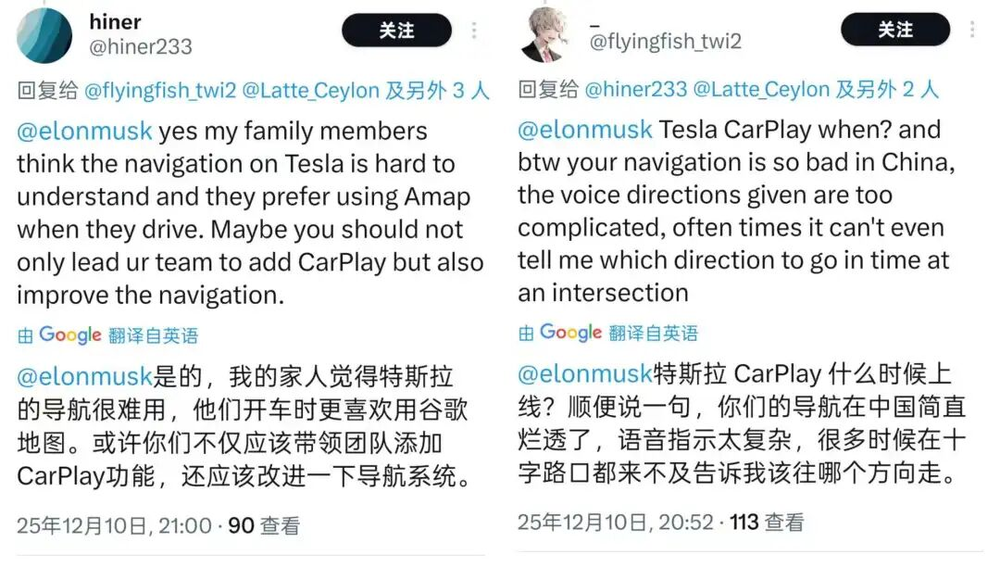Open hiner's profile avatar
The height and width of the screenshot is (567, 1000).
tap(45, 34)
